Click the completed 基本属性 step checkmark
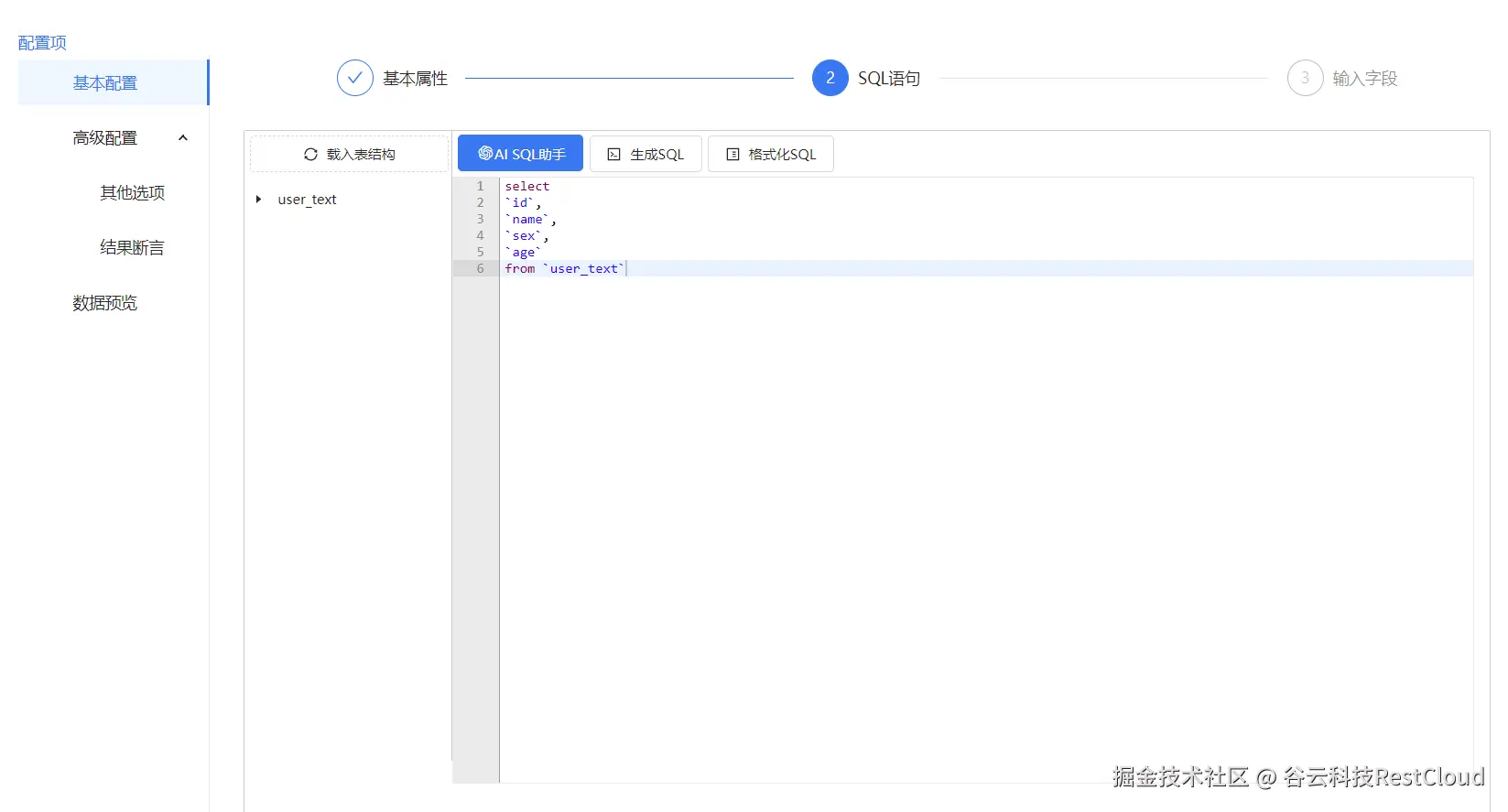Image resolution: width=1508 pixels, height=812 pixels. click(355, 79)
